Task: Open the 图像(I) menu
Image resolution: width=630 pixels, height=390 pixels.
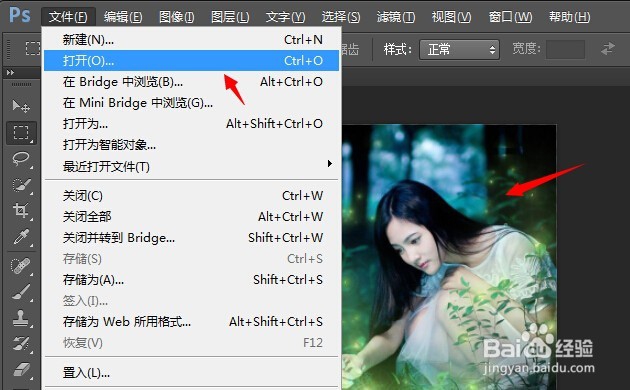Action: [x=176, y=17]
